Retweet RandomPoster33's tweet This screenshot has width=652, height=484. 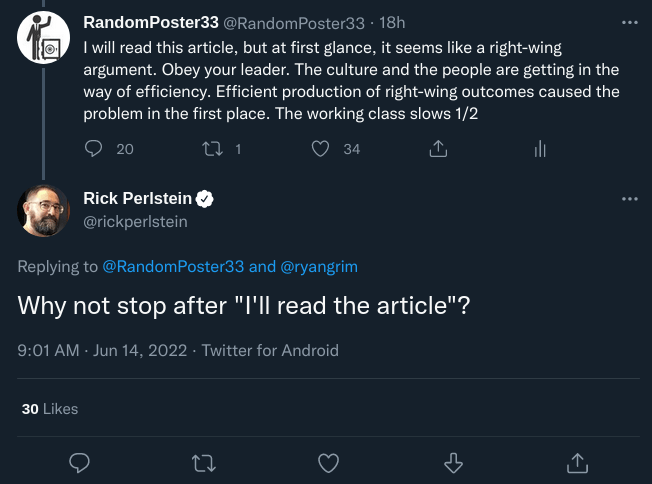[212, 149]
